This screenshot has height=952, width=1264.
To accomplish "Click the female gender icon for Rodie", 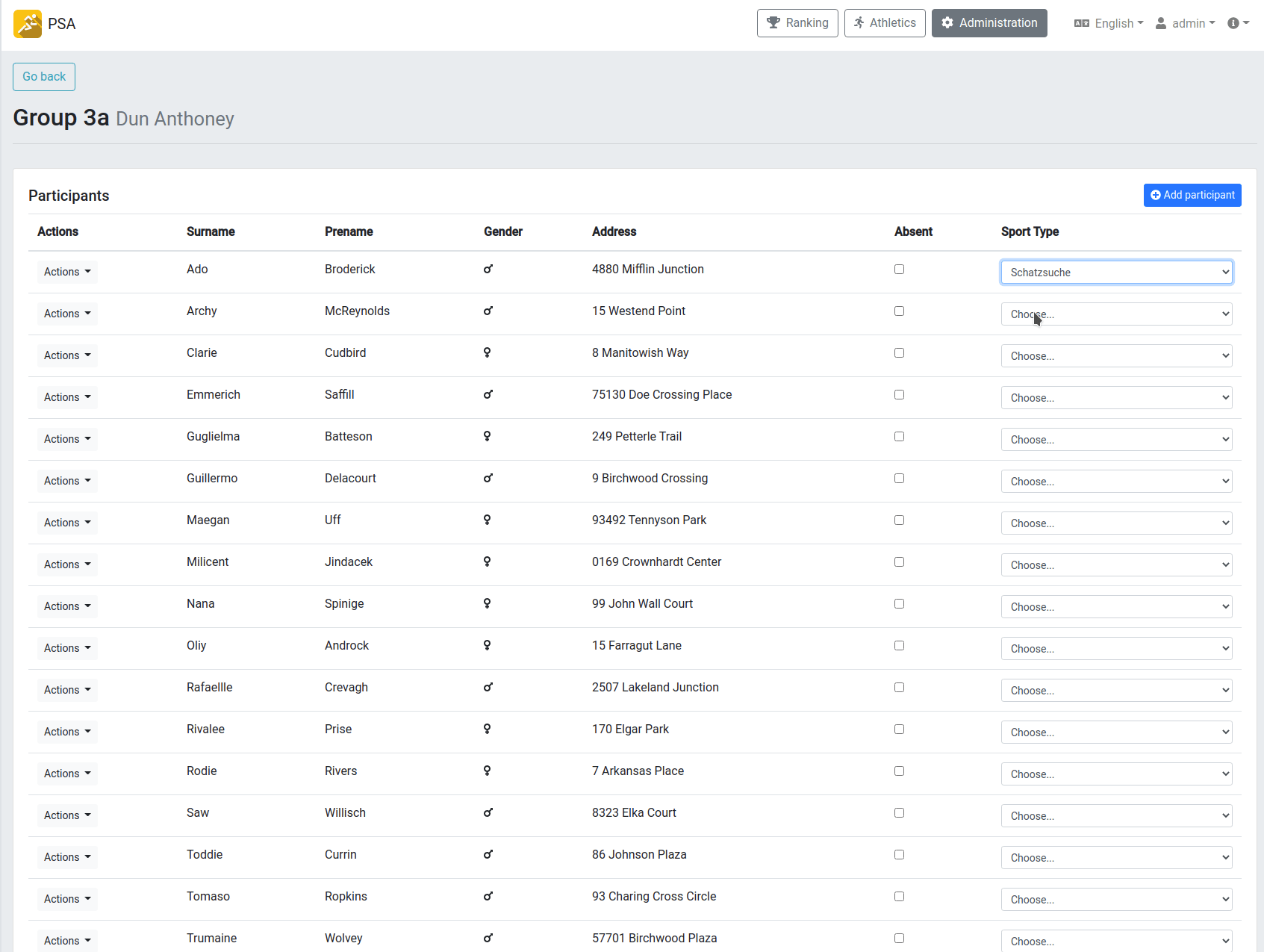I will click(x=487, y=771).
